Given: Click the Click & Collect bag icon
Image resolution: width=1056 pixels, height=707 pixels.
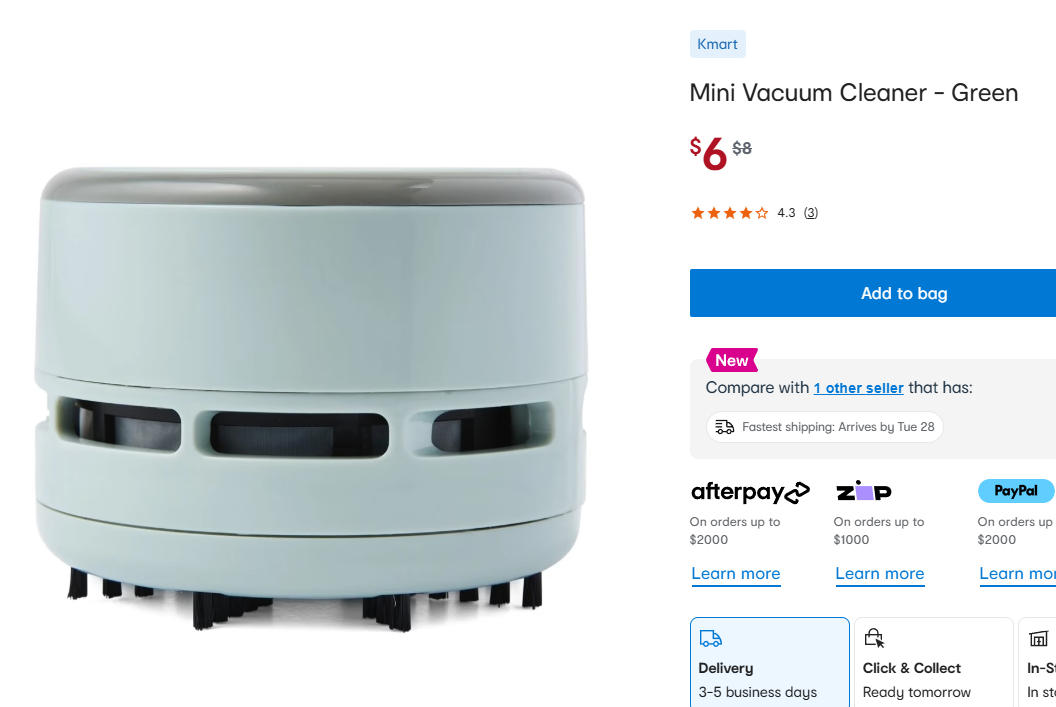Looking at the screenshot, I should tap(874, 638).
